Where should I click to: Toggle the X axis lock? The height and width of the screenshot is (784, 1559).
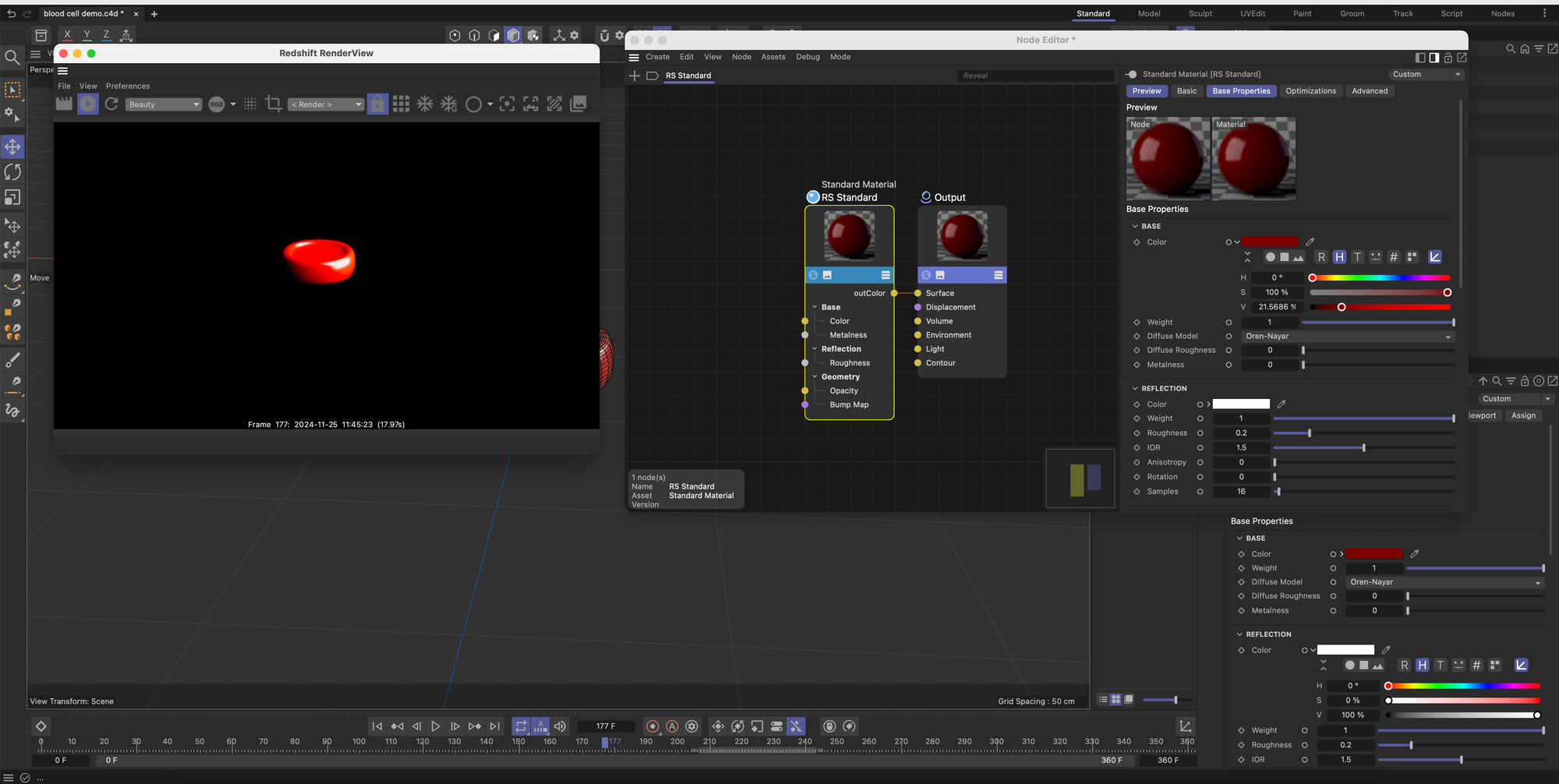pyautogui.click(x=67, y=35)
